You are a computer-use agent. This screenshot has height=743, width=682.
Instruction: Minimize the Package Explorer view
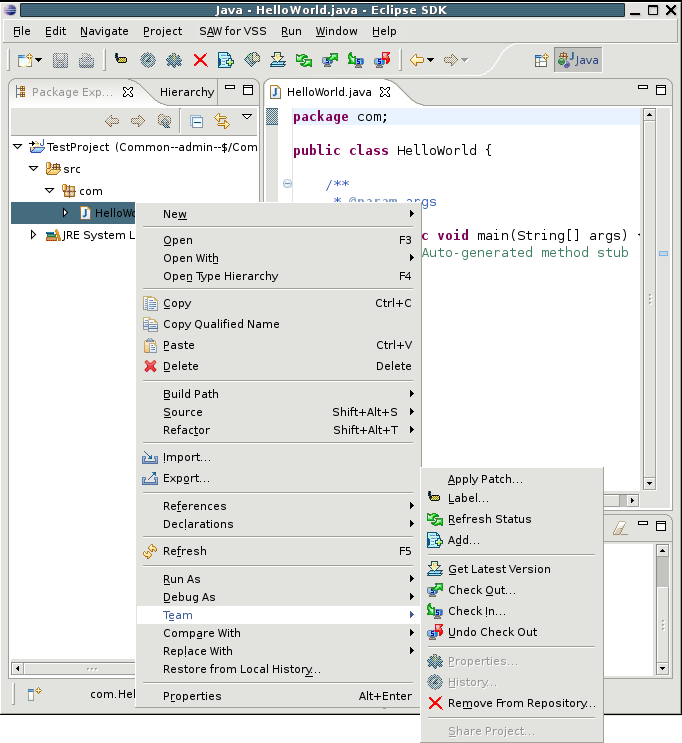(x=230, y=88)
